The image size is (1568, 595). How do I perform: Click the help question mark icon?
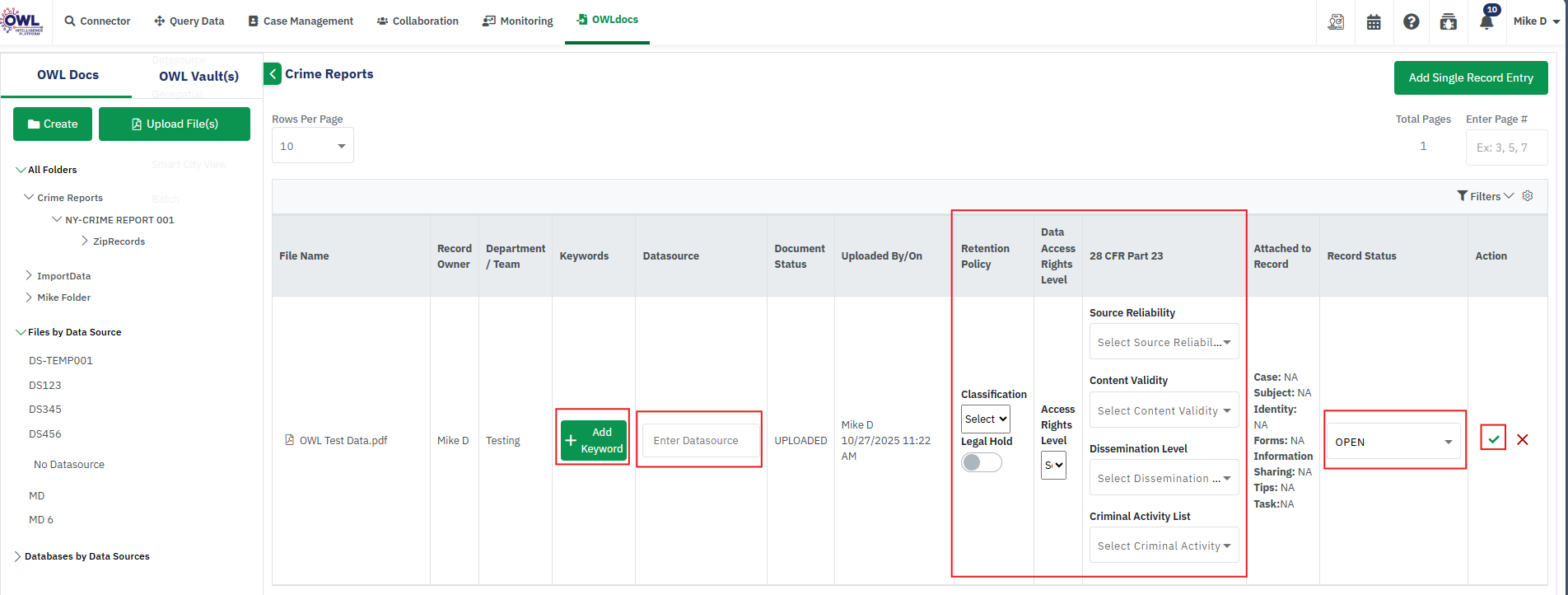tap(1412, 22)
